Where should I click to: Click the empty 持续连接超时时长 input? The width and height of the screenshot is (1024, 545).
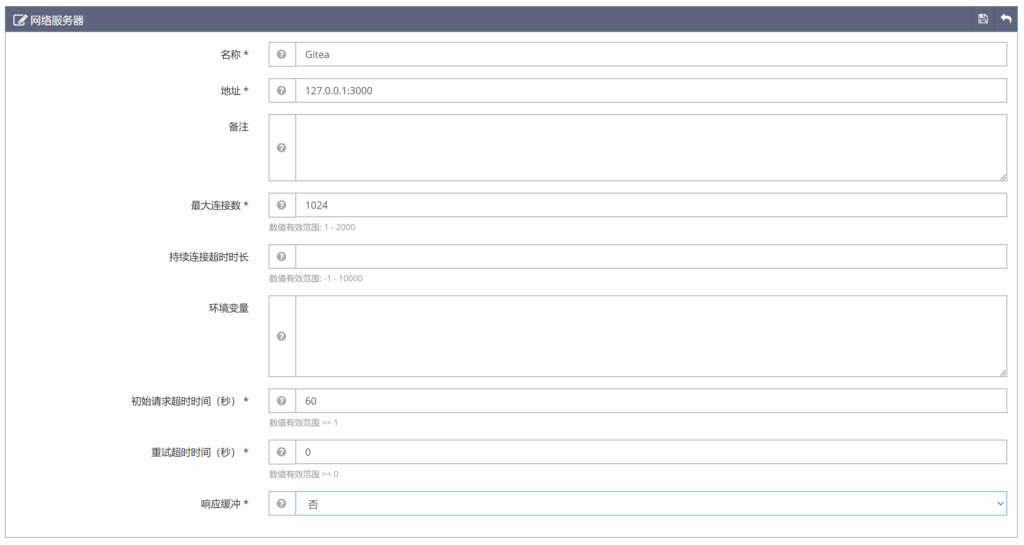pos(650,257)
